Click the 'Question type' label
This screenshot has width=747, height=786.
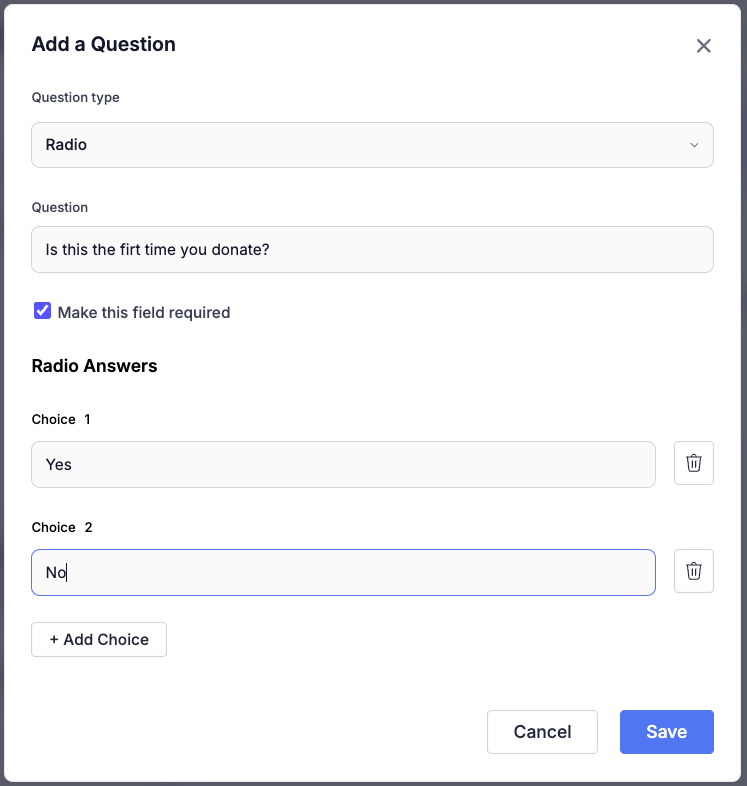76,97
